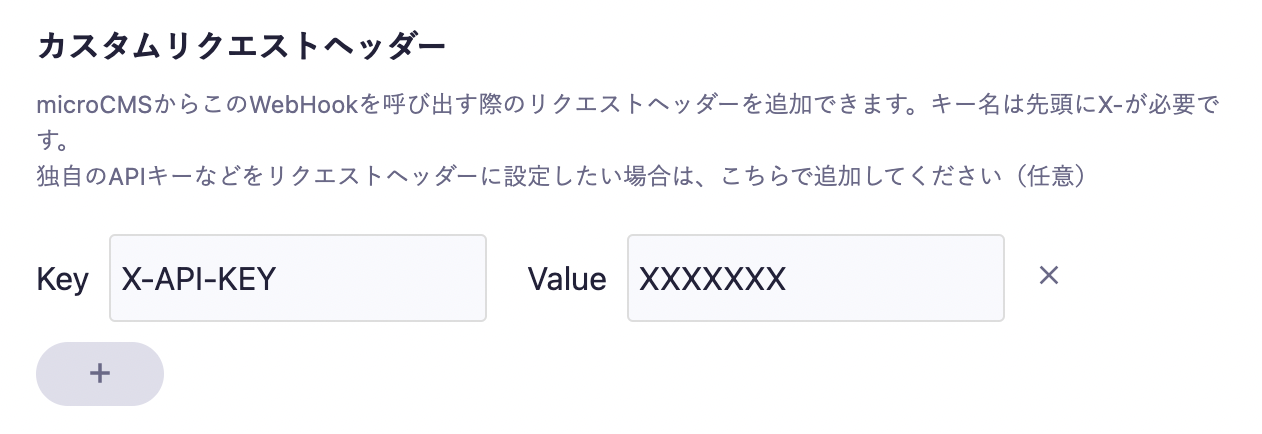1262x434 pixels.
Task: Add a new header with the plus button
Action: point(100,373)
